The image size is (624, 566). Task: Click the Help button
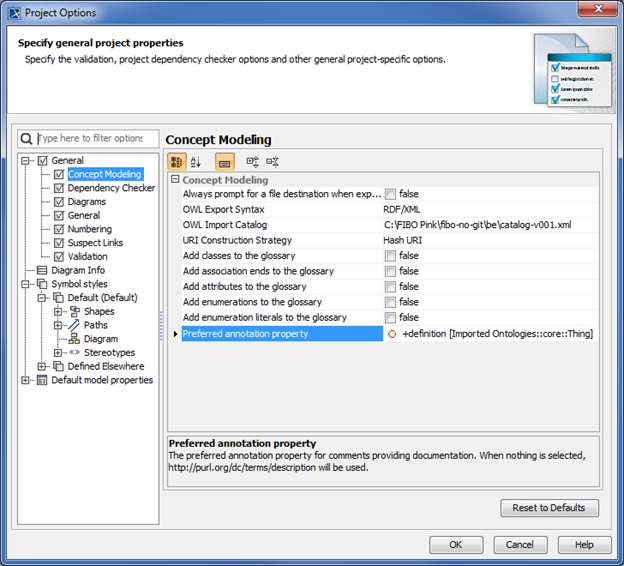pos(584,545)
